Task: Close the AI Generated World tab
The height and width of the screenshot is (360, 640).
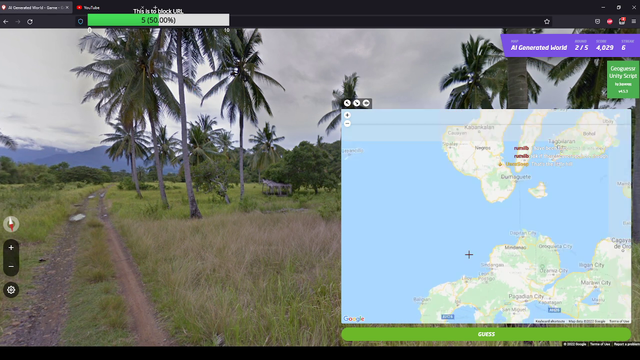Action: coord(67,7)
